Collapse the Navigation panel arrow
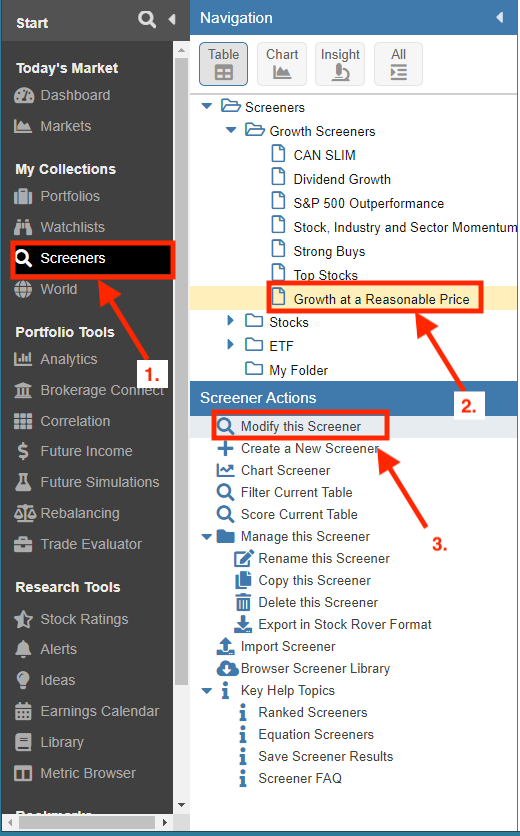Image resolution: width=520 pixels, height=836 pixels. click(x=500, y=18)
